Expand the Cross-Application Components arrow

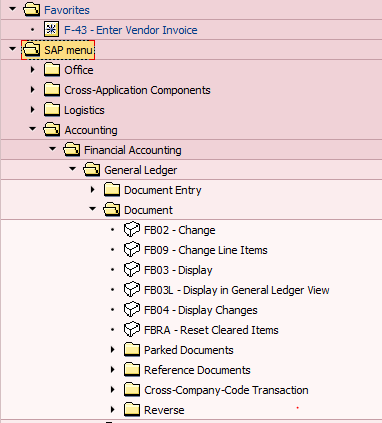click(33, 90)
